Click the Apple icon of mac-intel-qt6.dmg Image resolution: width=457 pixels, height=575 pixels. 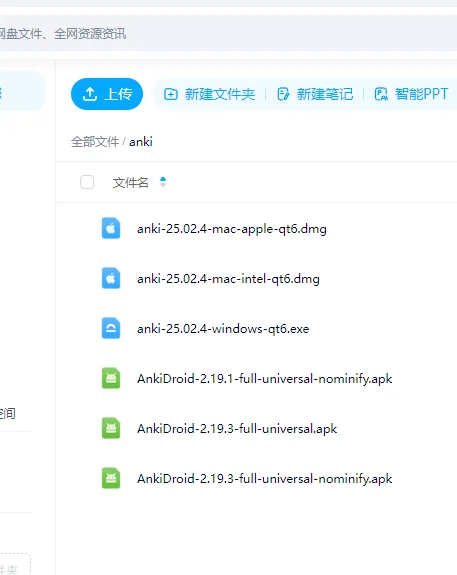point(111,278)
